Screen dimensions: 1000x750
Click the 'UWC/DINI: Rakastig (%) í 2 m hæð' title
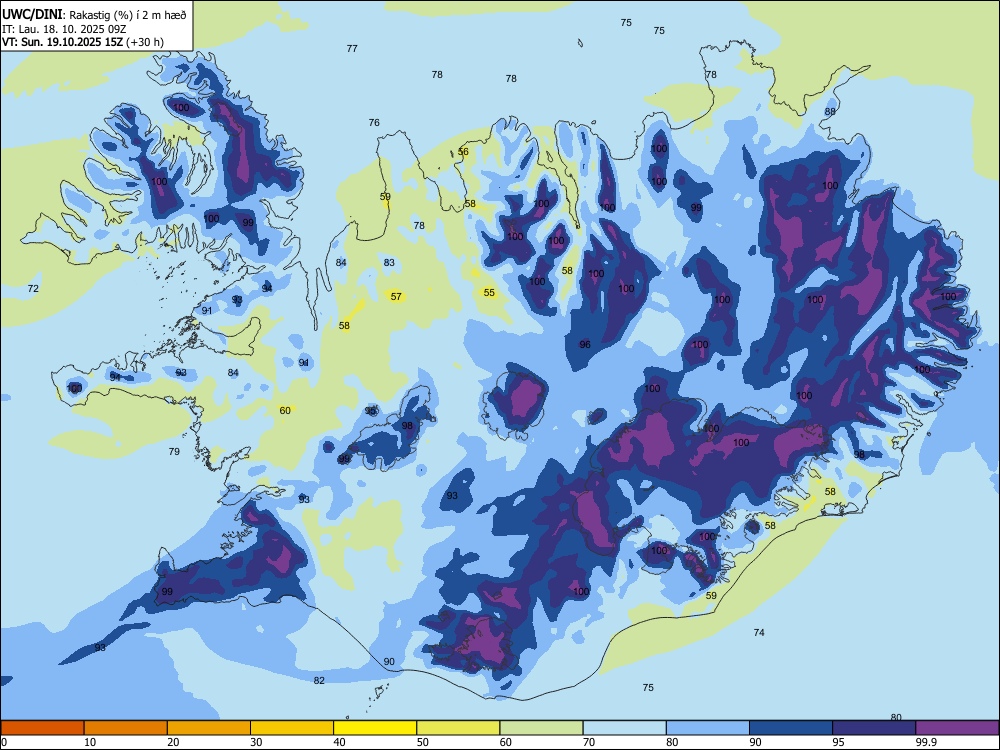pyautogui.click(x=94, y=14)
